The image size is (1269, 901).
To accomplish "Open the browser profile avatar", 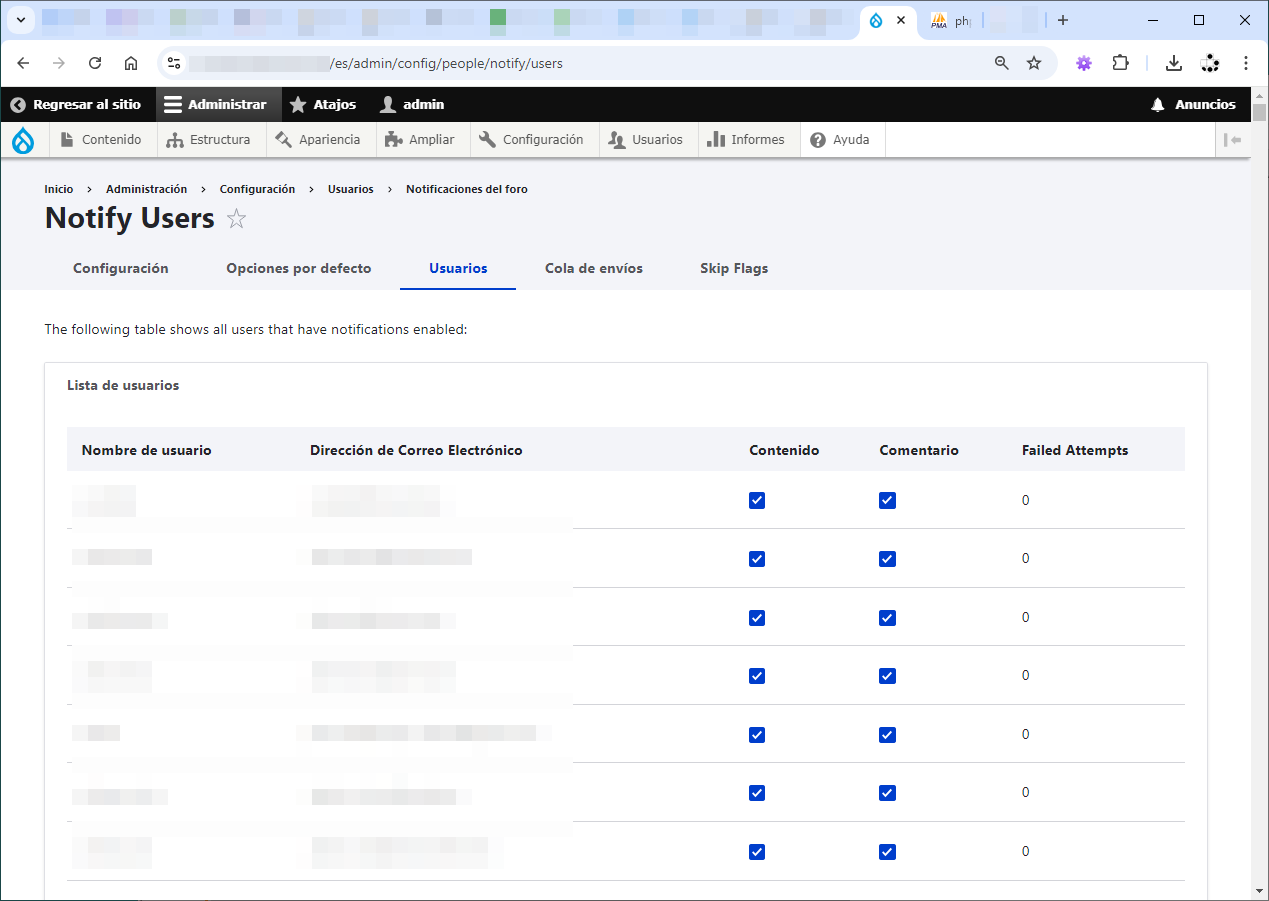I will (1210, 63).
